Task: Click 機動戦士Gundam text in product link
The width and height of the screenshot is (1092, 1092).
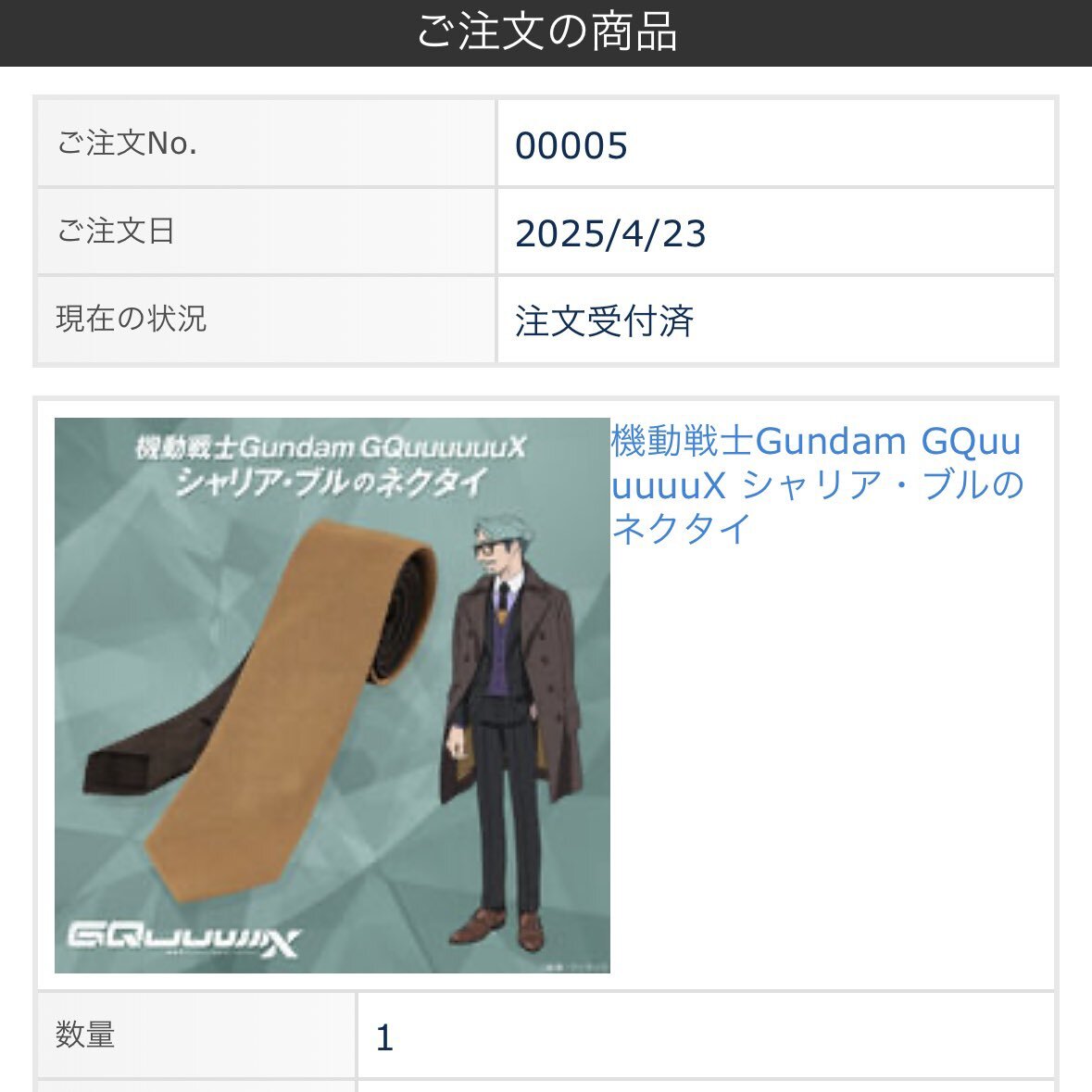Action: pos(759,442)
